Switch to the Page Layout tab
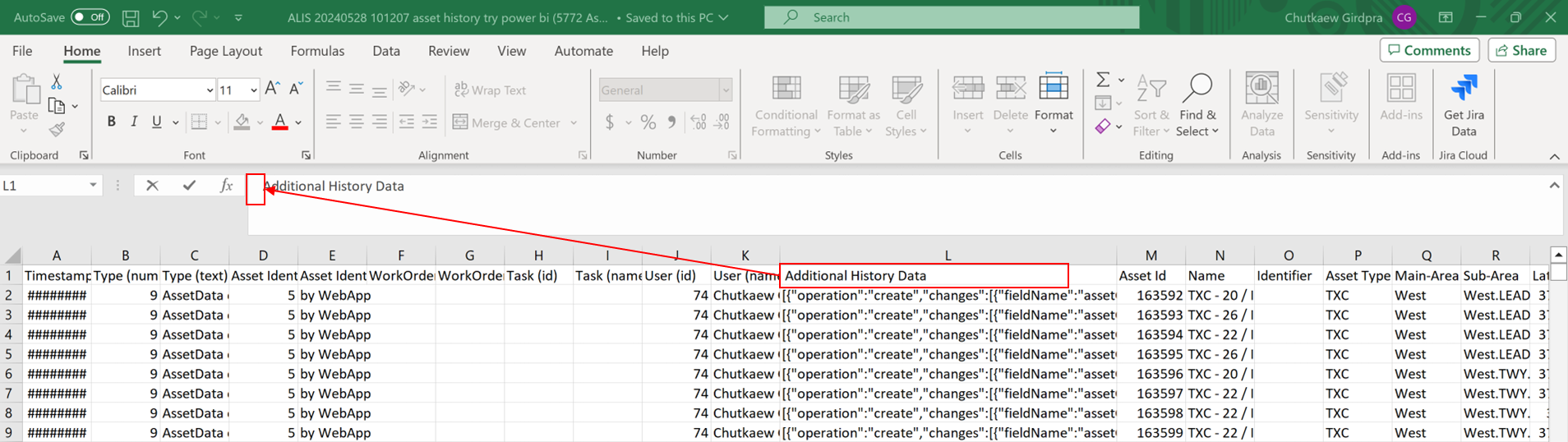 pyautogui.click(x=225, y=51)
